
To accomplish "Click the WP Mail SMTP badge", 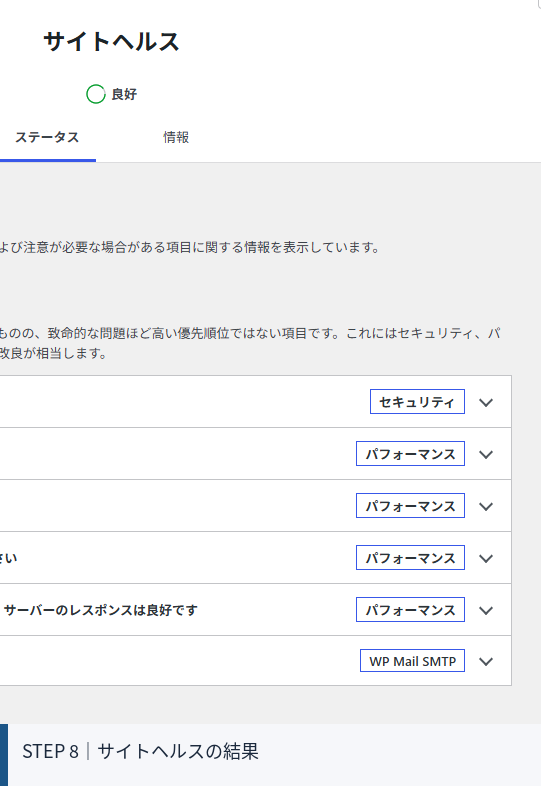I will 412,661.
